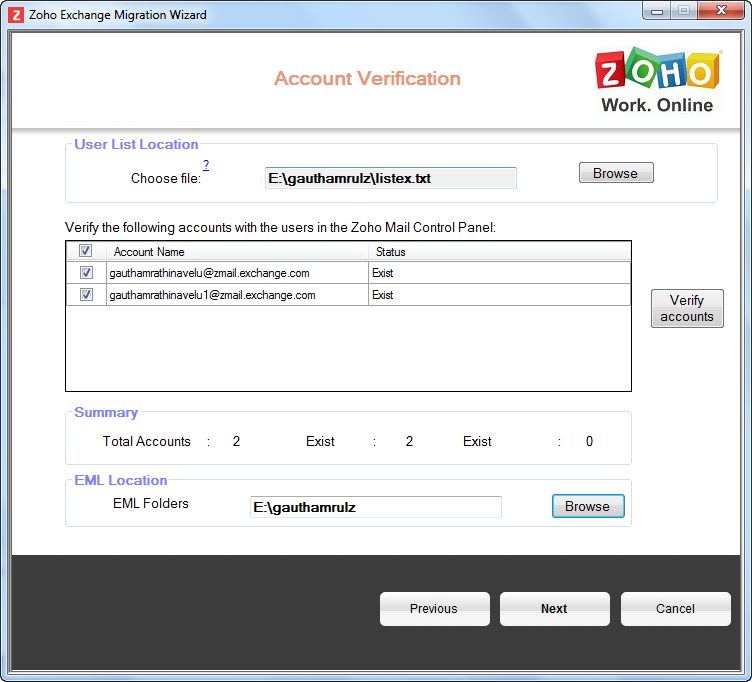Image resolution: width=752 pixels, height=682 pixels.
Task: Minimize the Migration Wizard window
Action: tap(657, 11)
